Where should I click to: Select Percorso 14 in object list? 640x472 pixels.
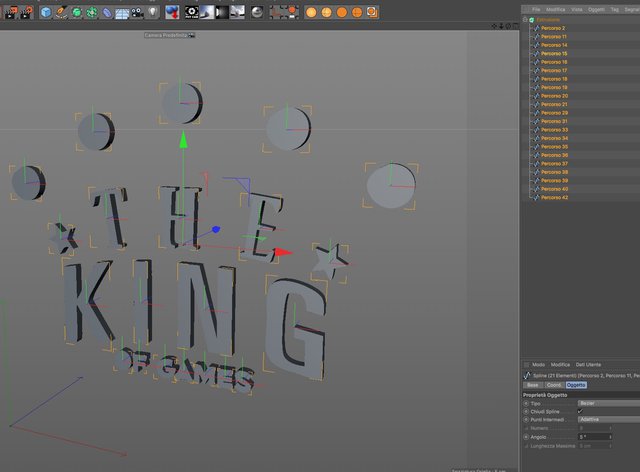point(554,45)
